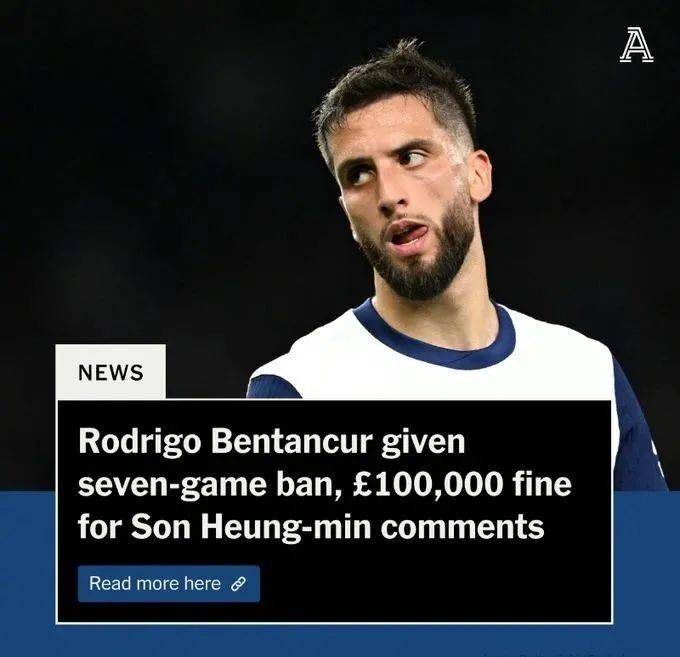Click the player's navy sleeve at right
The height and width of the screenshot is (657, 680).
point(638,434)
